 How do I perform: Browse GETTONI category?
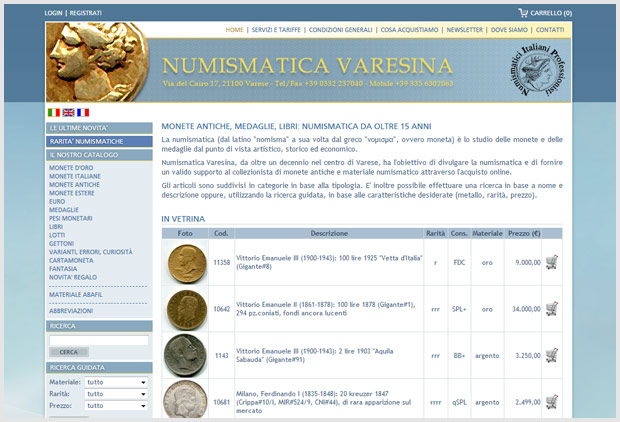click(61, 244)
